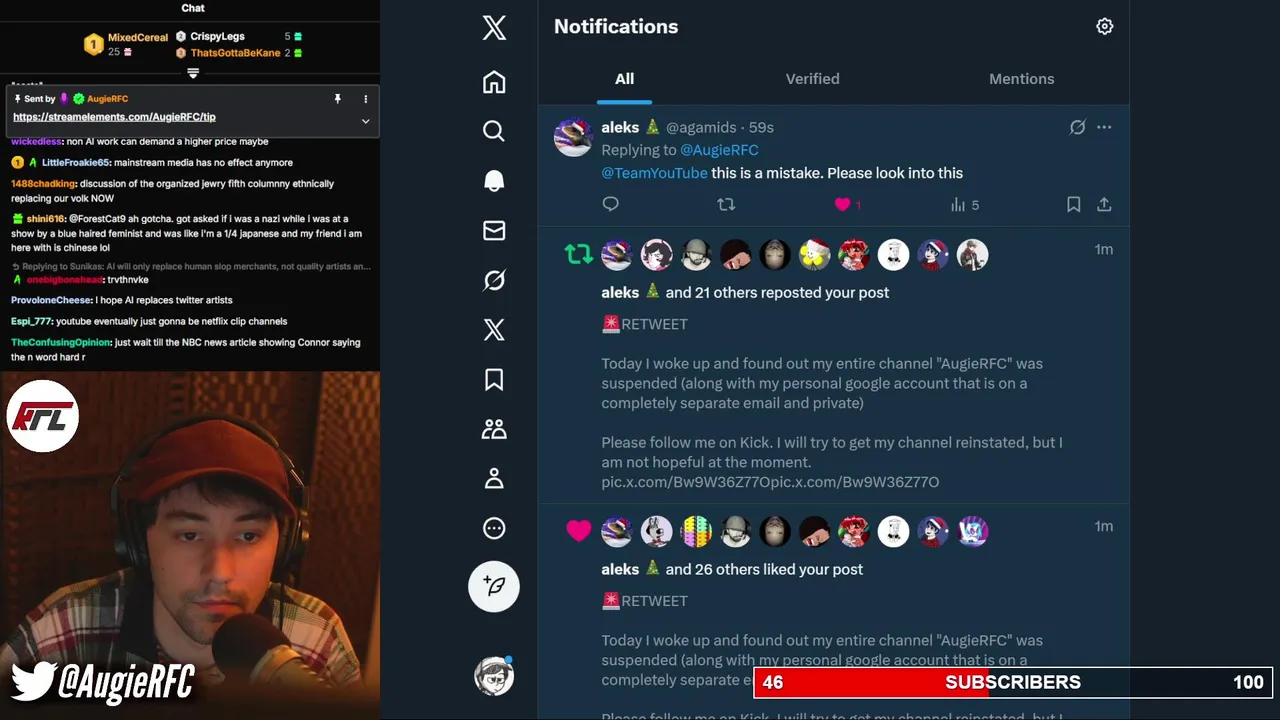Click subscriber goal progress bar
The width and height of the screenshot is (1280, 720).
pyautogui.click(x=1012, y=682)
